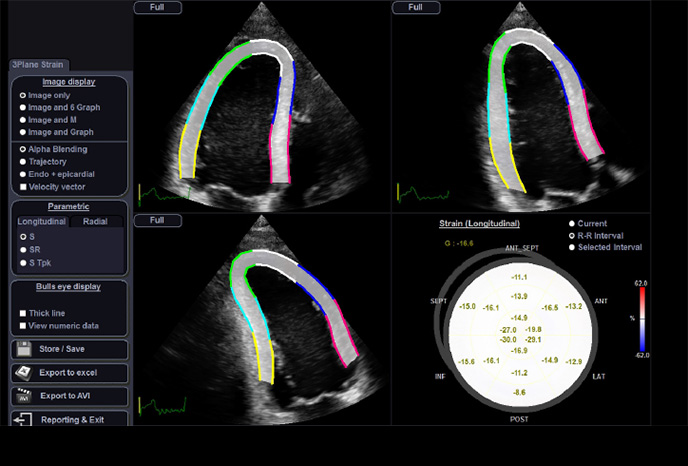
Task: Enable the Velocity vector checkbox
Action: coord(23,186)
